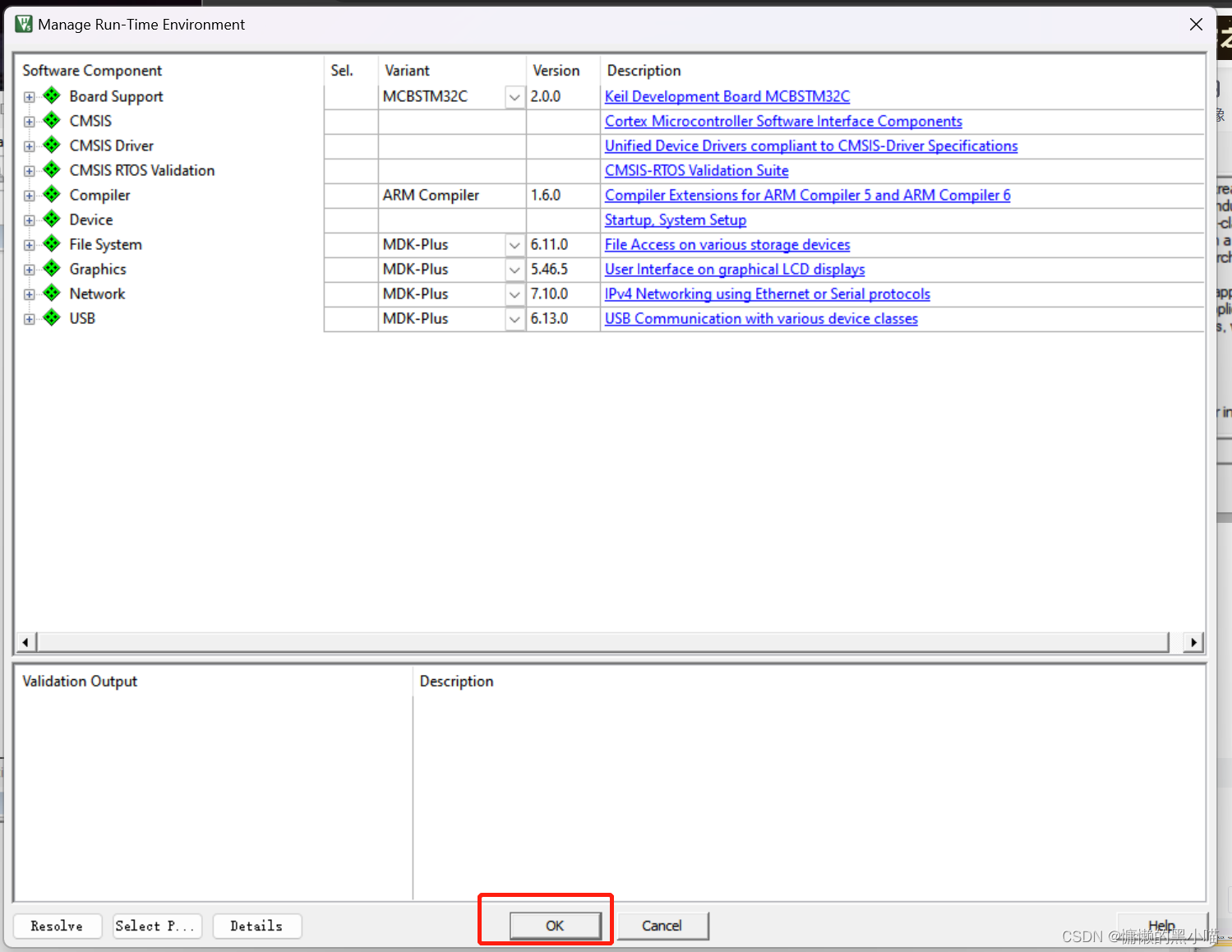This screenshot has height=952, width=1232.
Task: Click the Compiler component icon
Action: coord(52,195)
